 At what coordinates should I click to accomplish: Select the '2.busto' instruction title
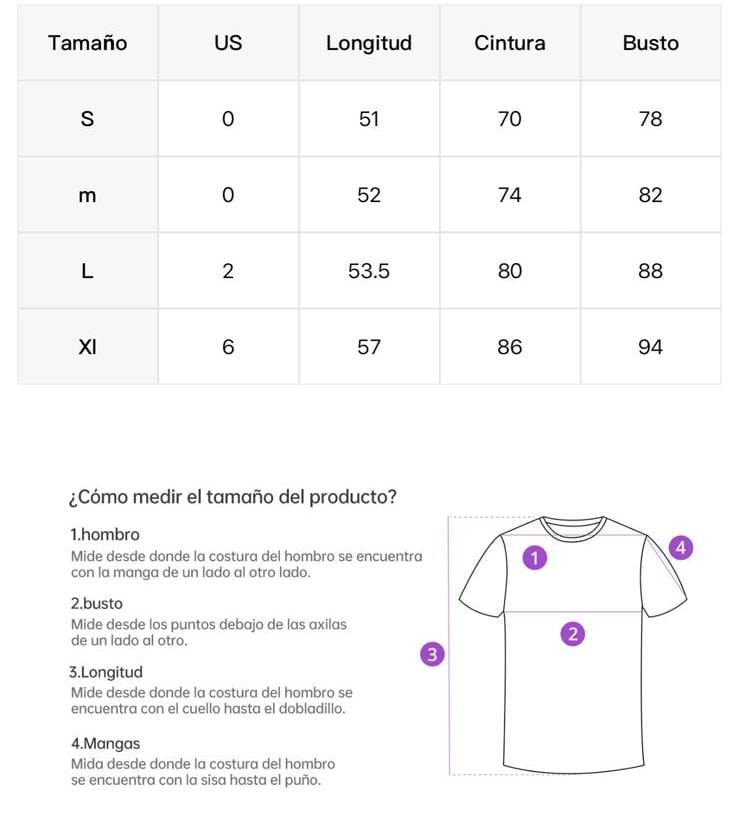point(97,604)
